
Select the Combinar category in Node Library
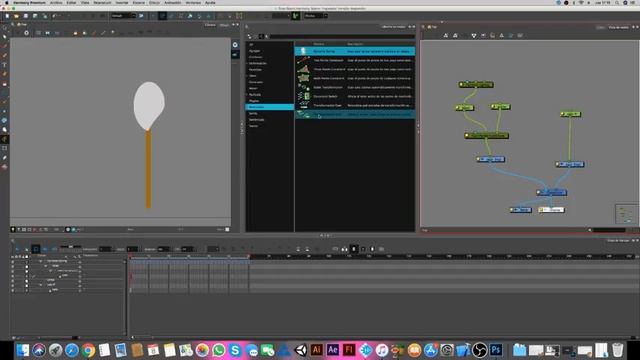[x=256, y=57]
